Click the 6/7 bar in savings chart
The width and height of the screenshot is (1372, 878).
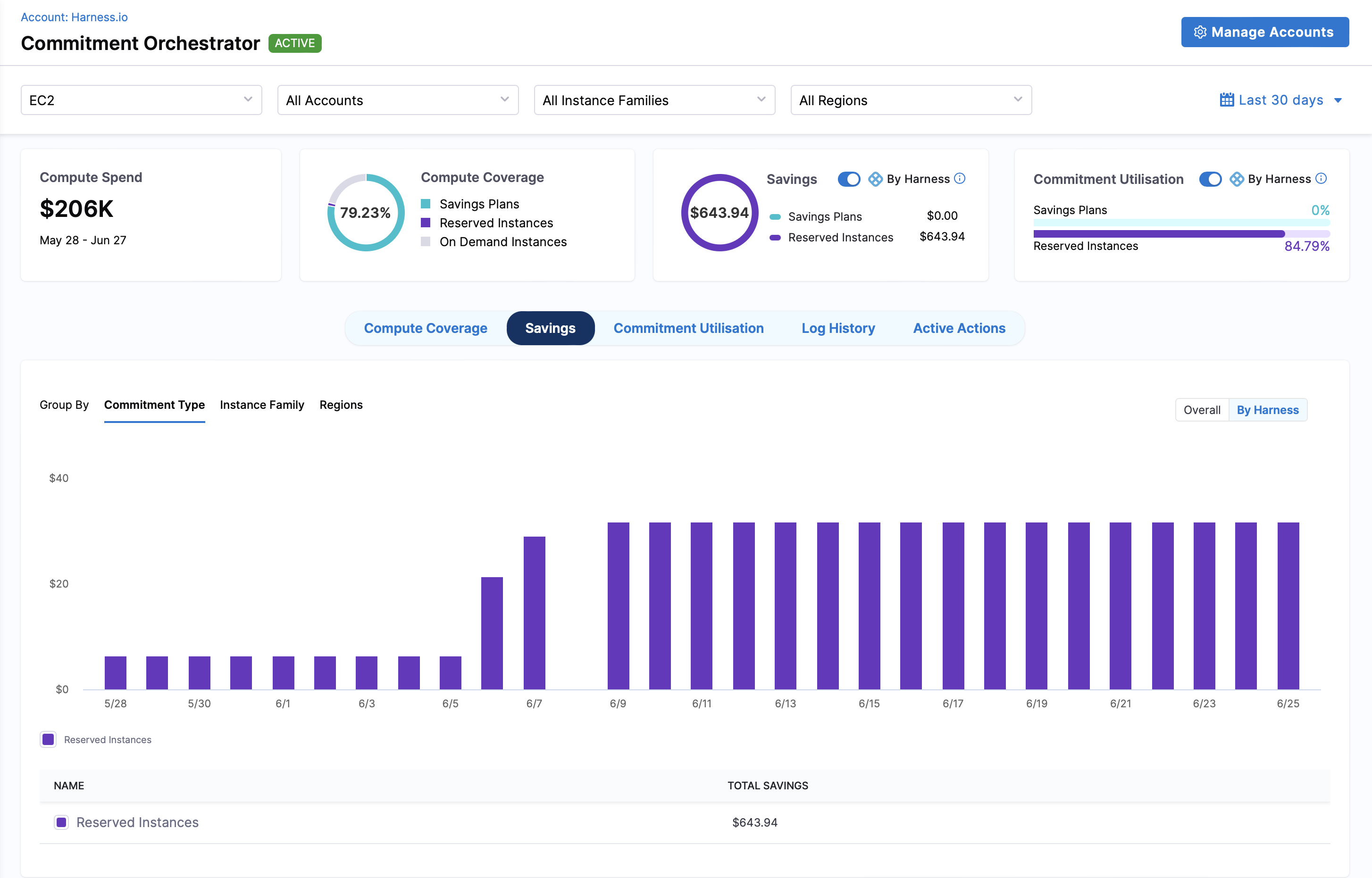[534, 613]
